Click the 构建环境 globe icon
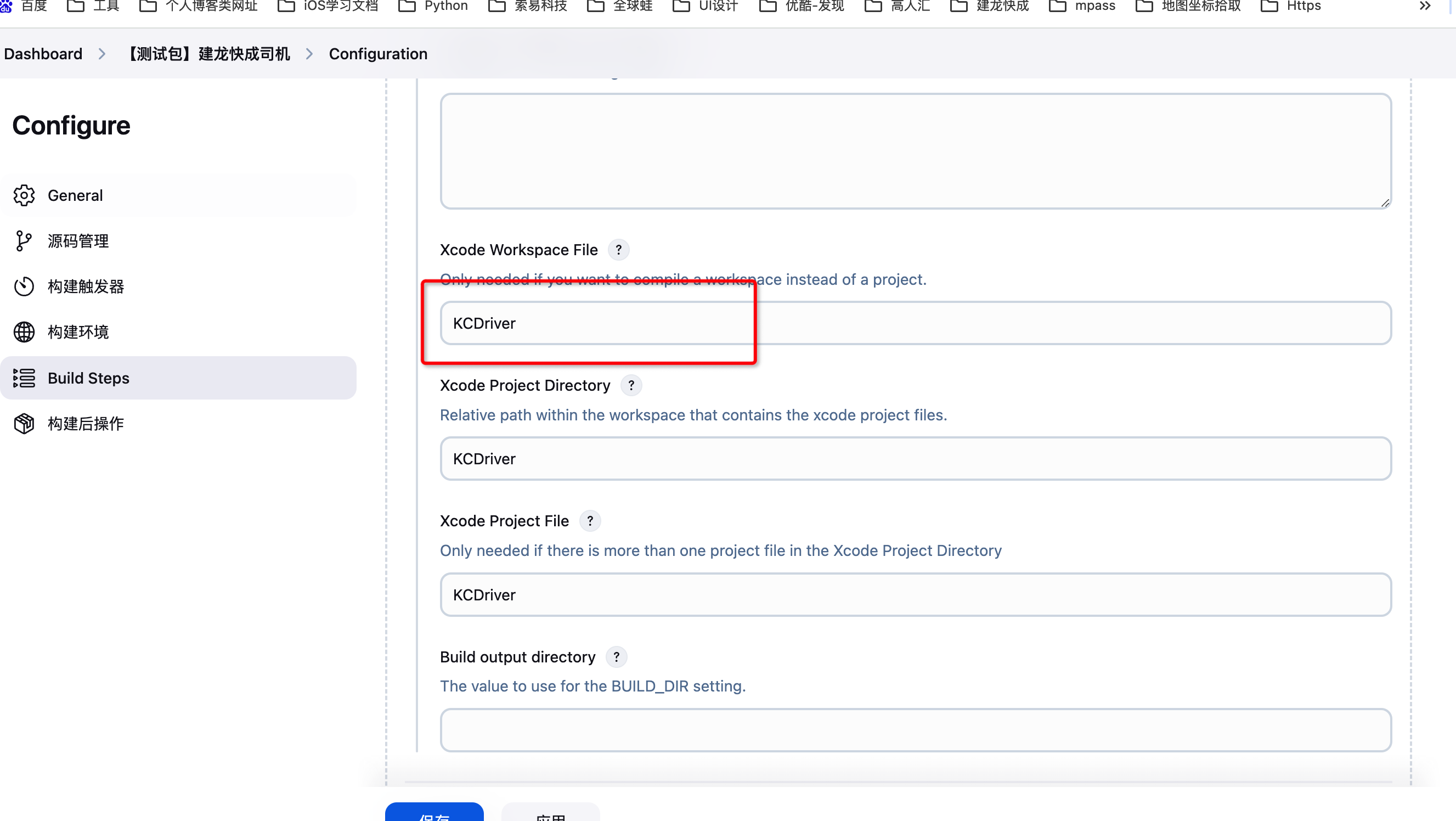1456x821 pixels. tap(24, 332)
